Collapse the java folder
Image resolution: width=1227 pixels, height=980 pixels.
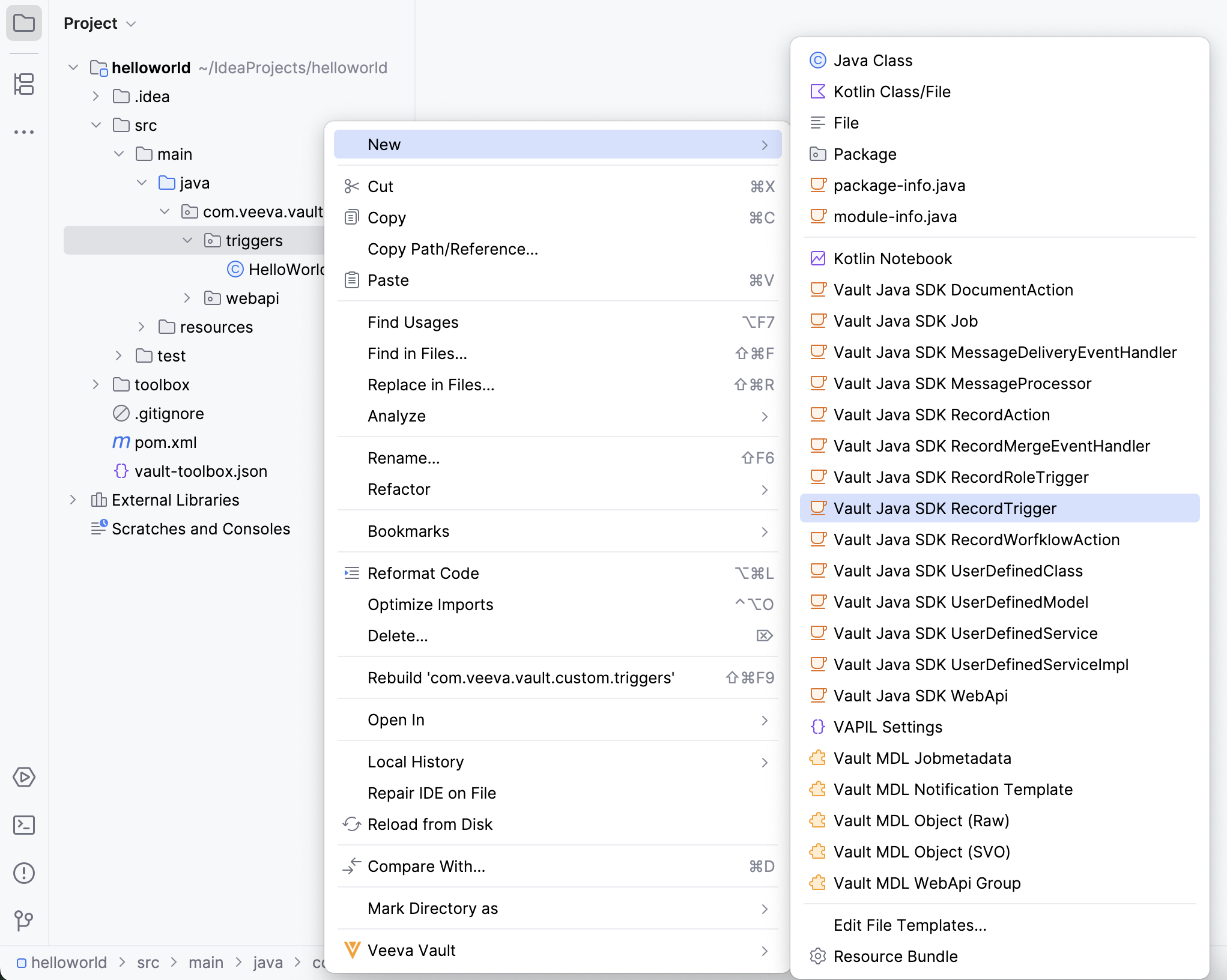click(x=142, y=183)
